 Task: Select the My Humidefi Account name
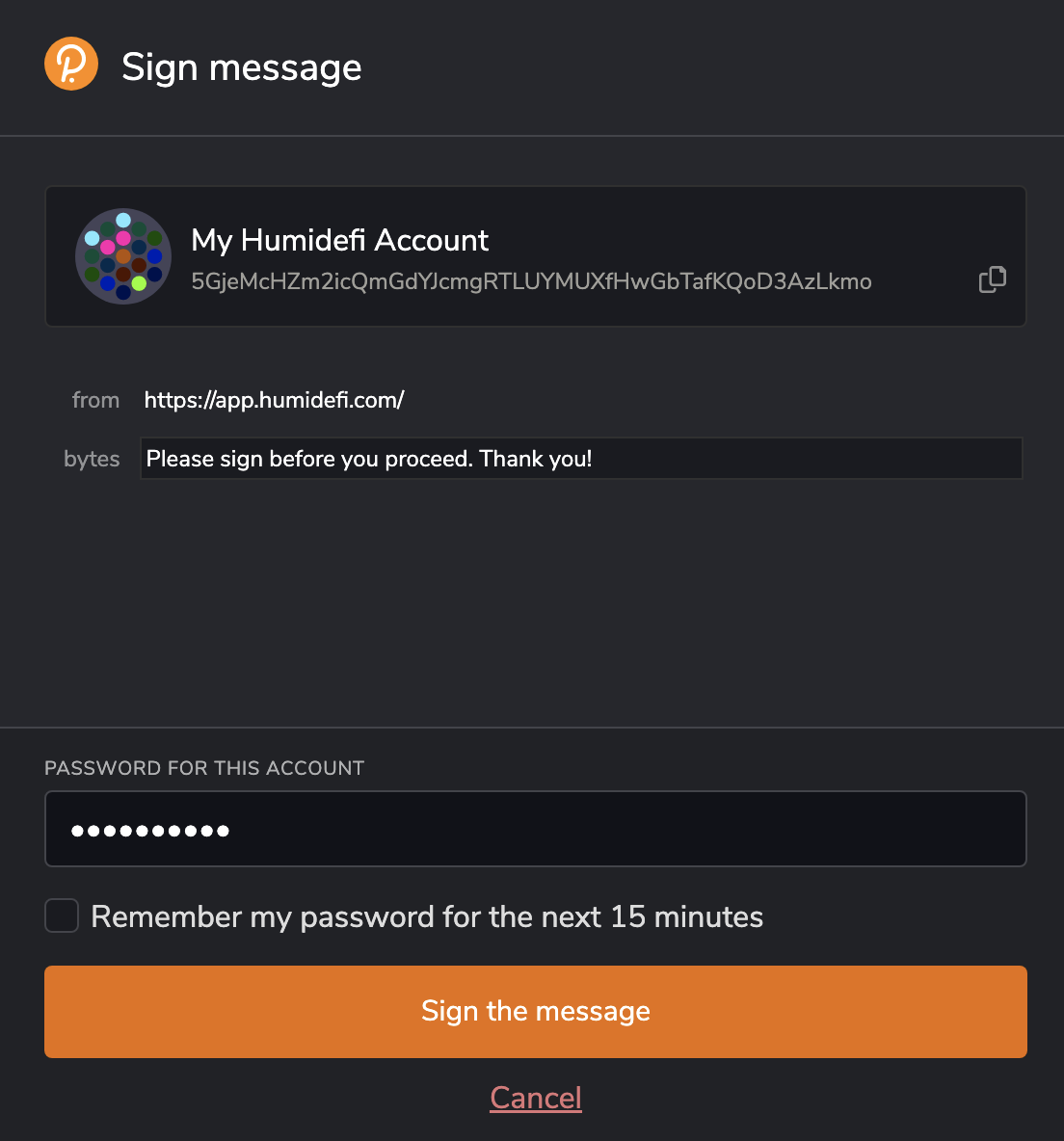[x=340, y=240]
